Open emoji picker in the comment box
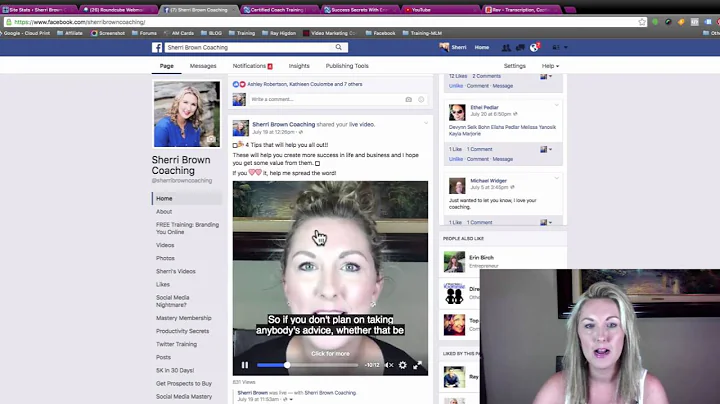720x404 pixels. 421,100
